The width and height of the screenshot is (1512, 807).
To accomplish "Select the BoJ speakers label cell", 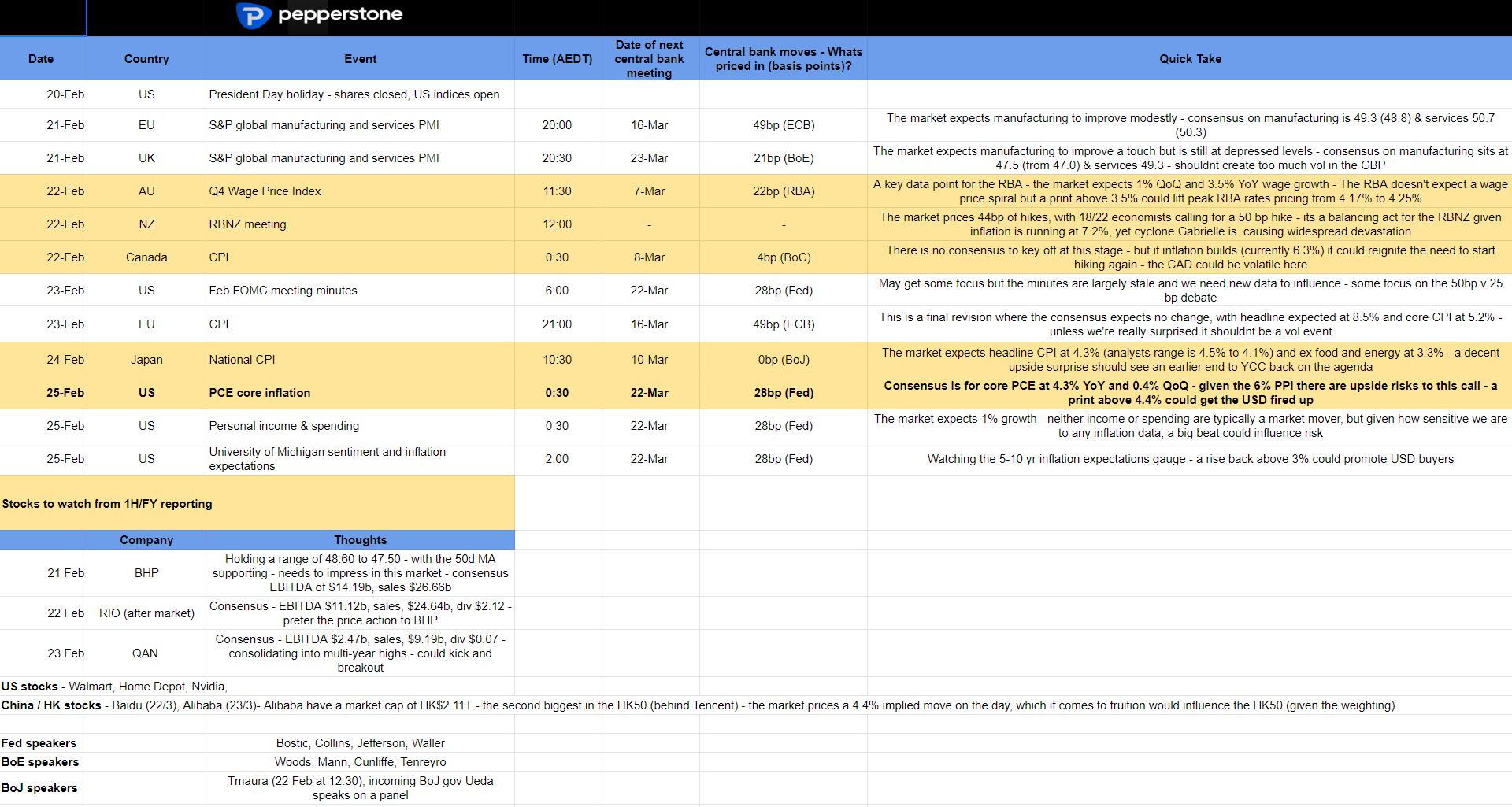I will (43, 788).
